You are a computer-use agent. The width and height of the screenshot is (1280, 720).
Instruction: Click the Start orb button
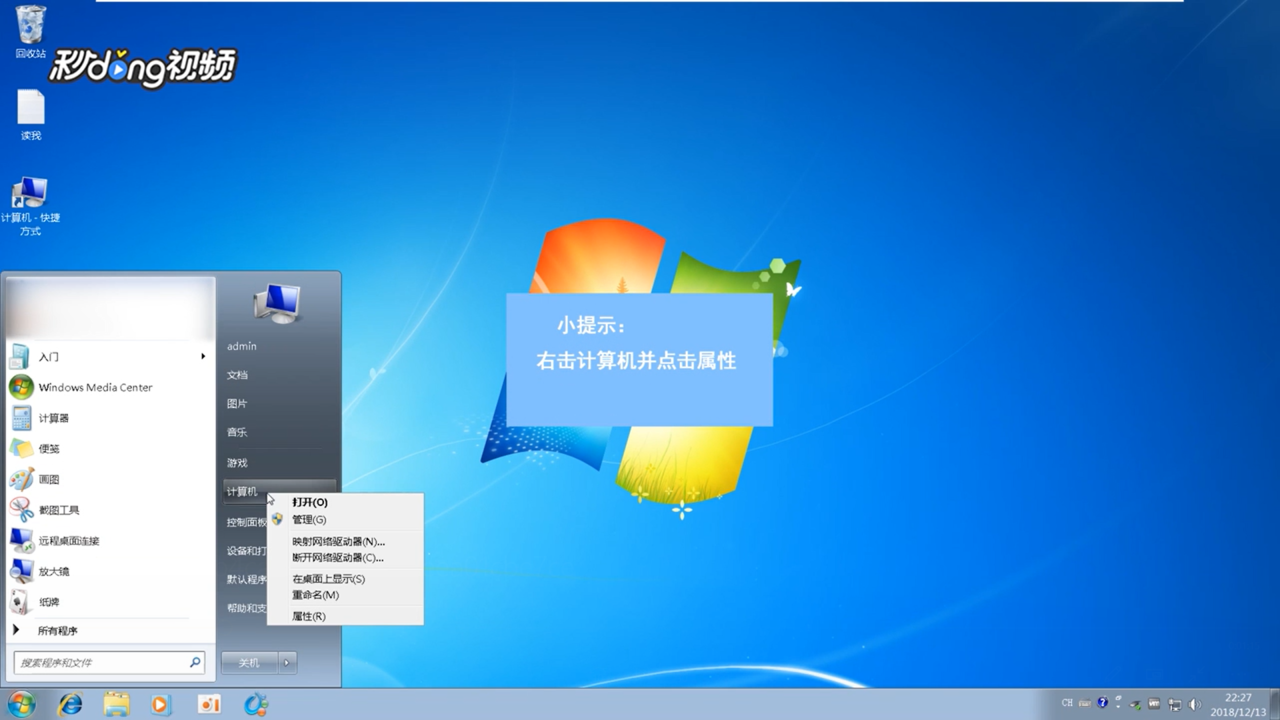(21, 704)
